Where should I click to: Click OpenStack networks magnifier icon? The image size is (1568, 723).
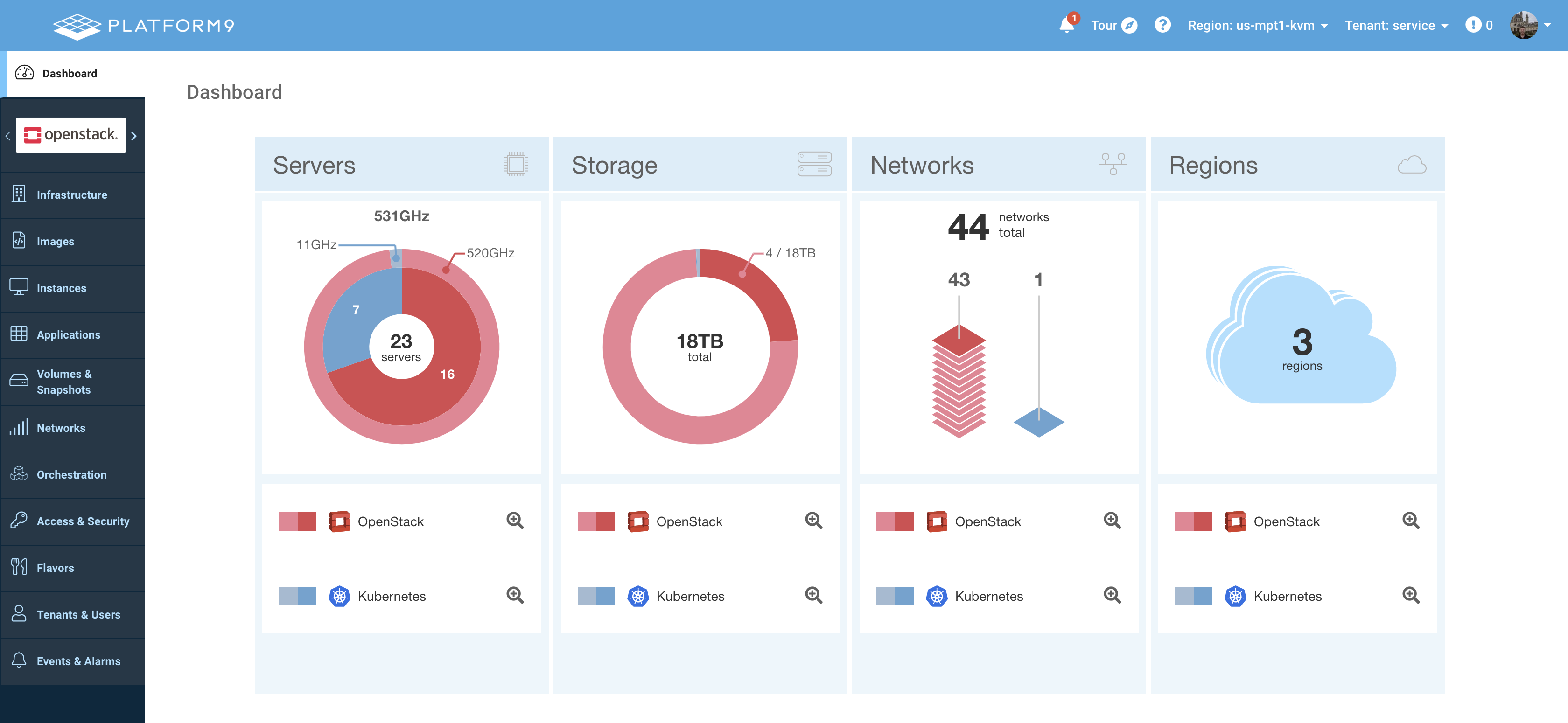[1112, 521]
